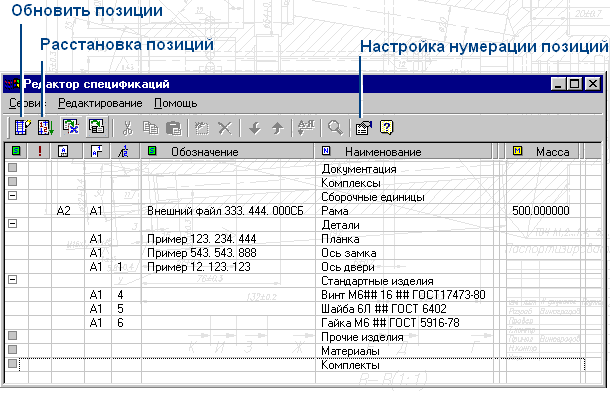Screen dimensions: 610x393
Task: Click the sheet format A column header icon
Action: click(x=63, y=151)
